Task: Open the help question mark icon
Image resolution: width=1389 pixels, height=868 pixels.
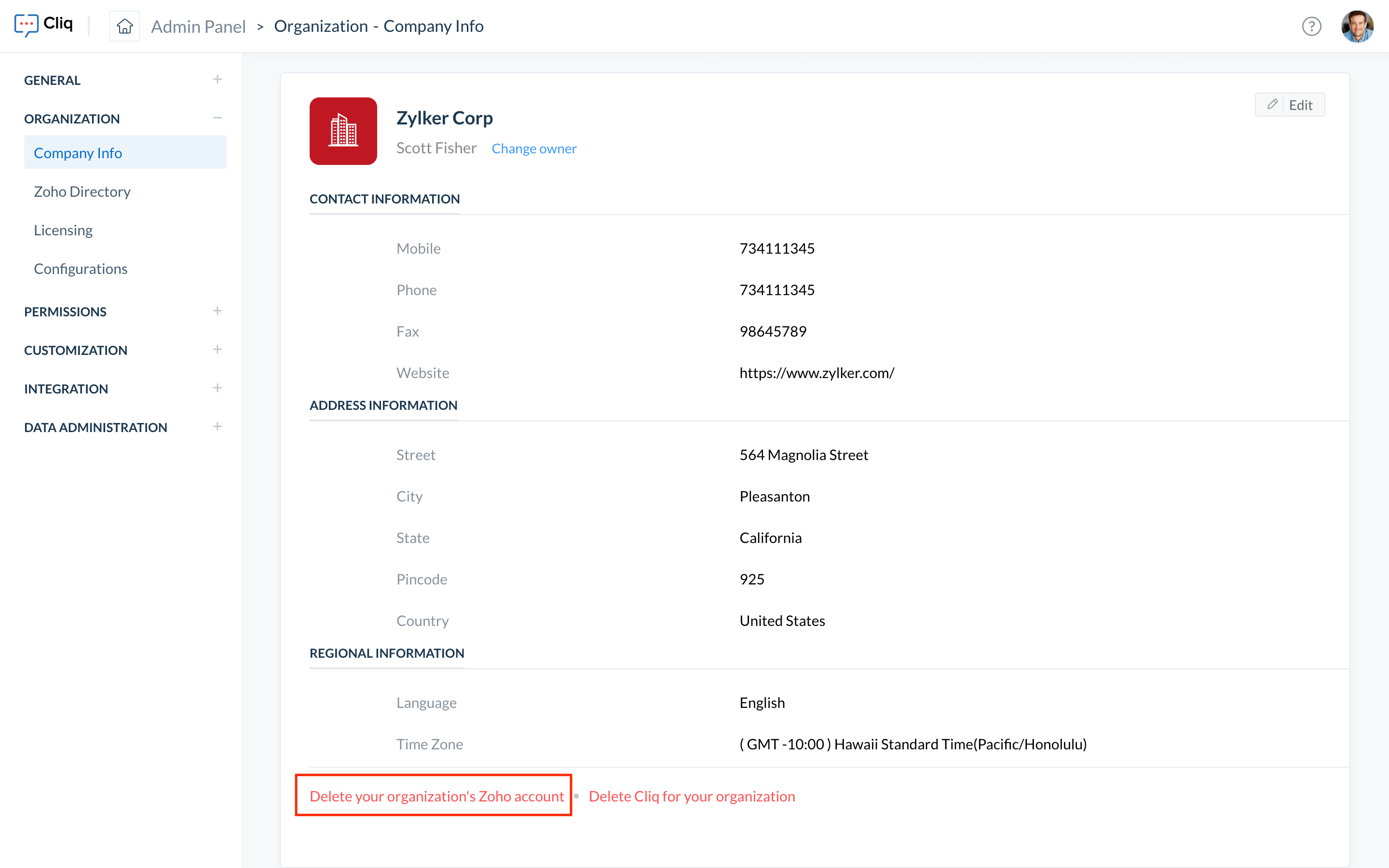Action: (1311, 27)
